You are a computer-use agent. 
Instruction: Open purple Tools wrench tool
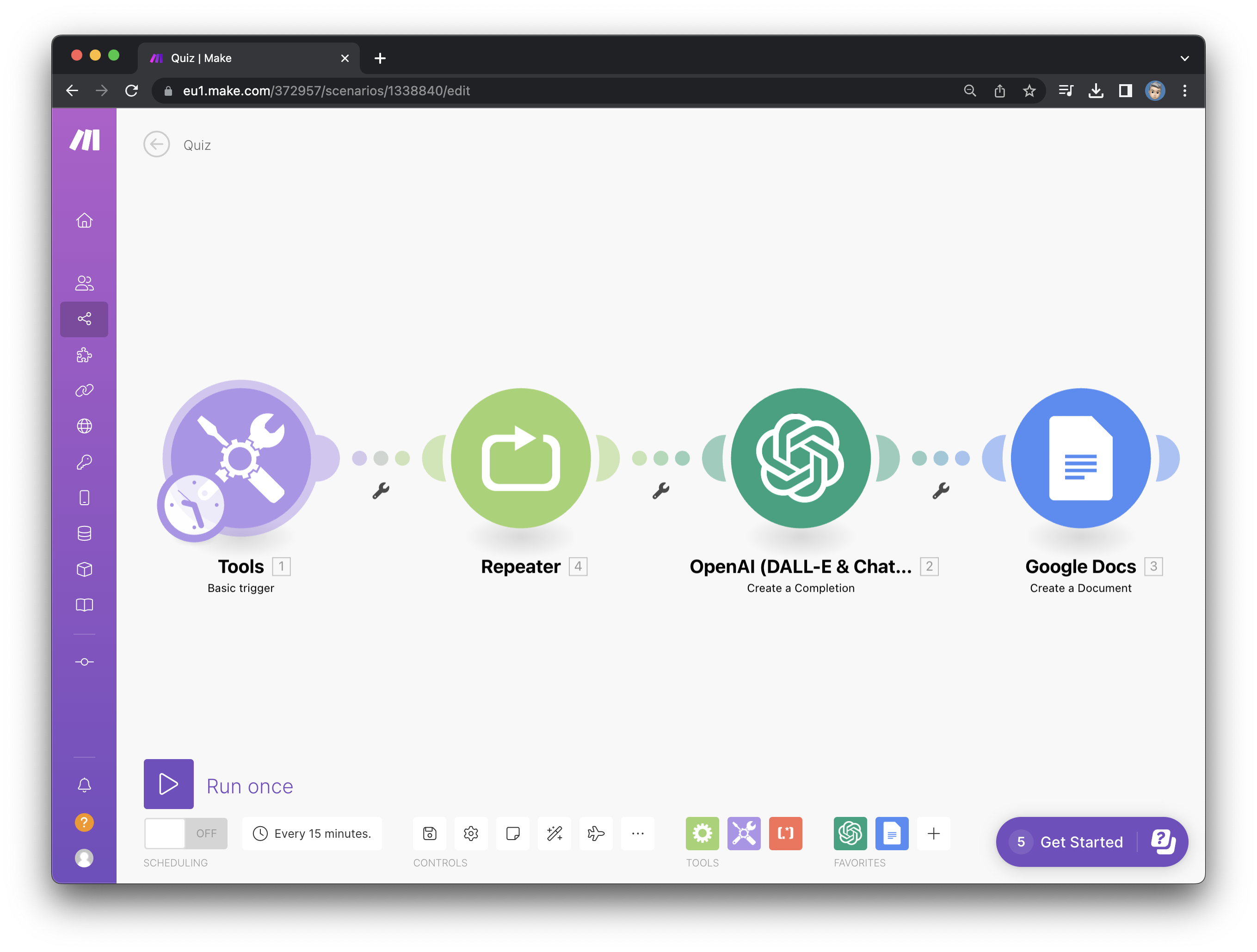tap(744, 834)
